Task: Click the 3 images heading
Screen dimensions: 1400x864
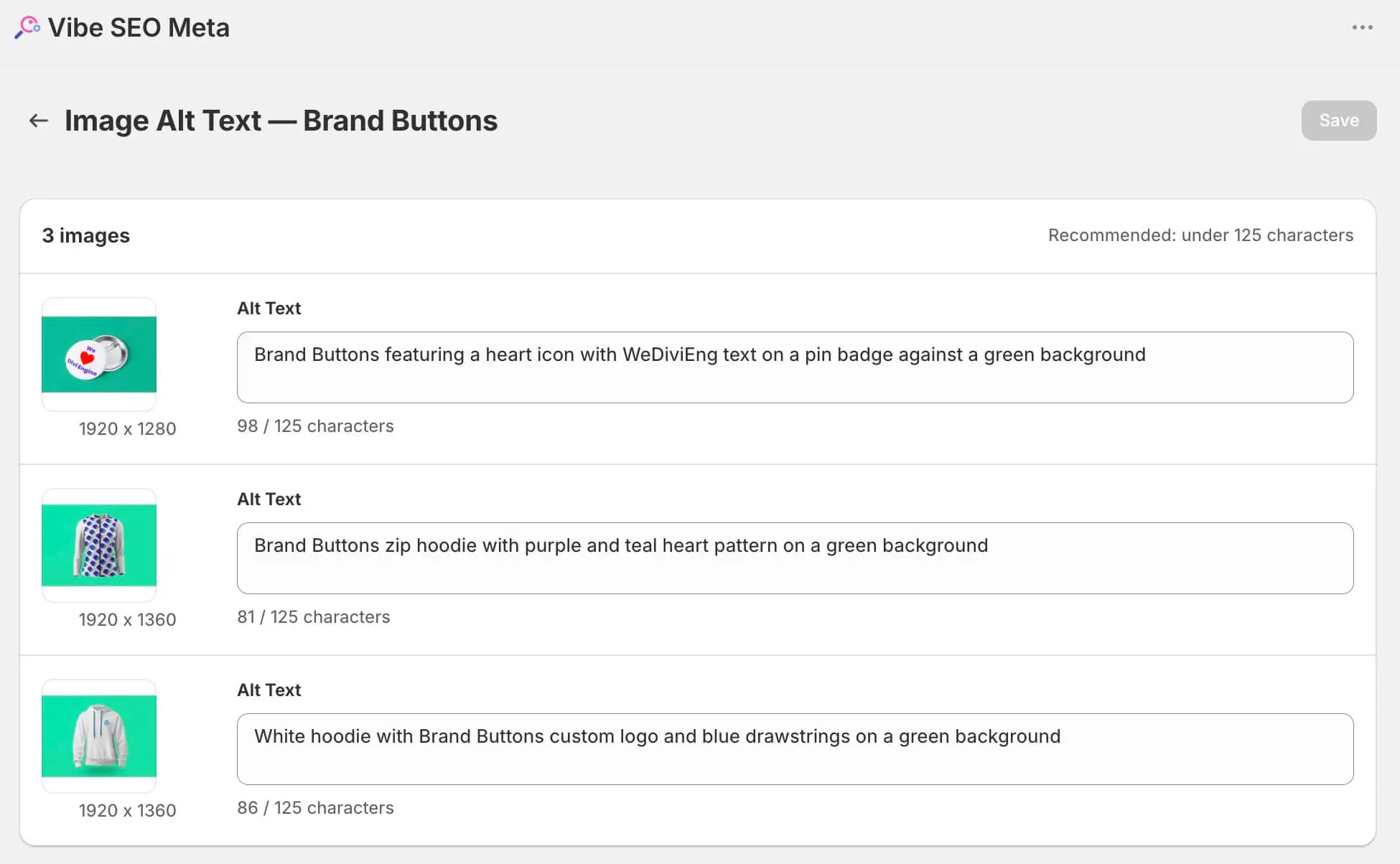Action: pyautogui.click(x=85, y=235)
